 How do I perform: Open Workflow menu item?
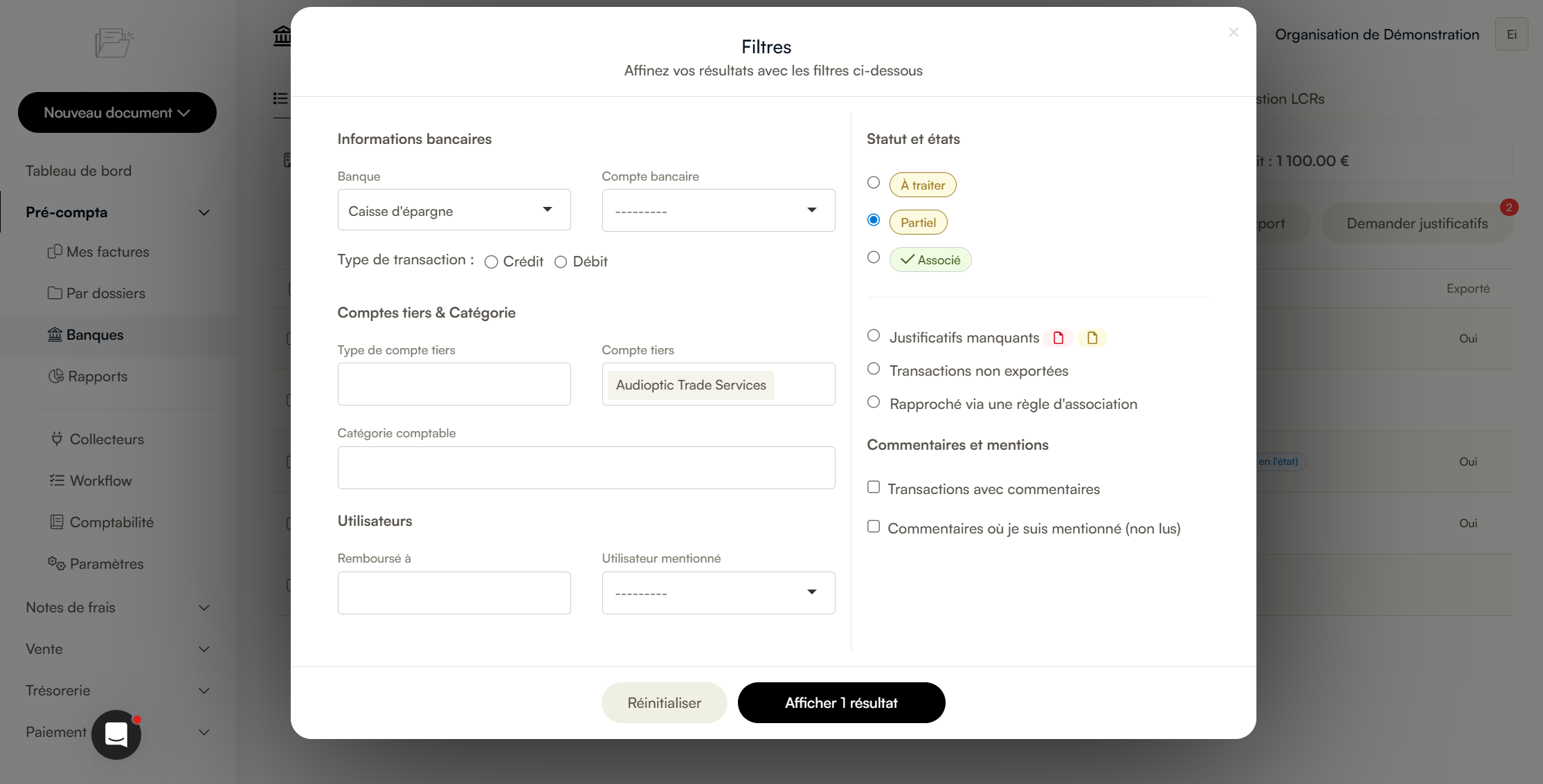tap(100, 480)
